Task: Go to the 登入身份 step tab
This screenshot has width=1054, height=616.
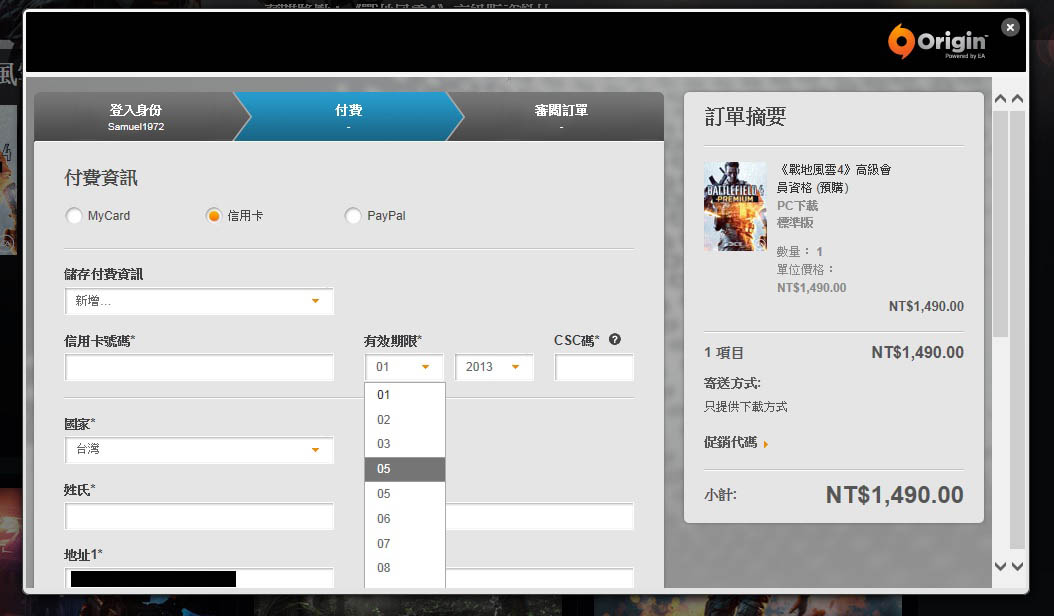Action: (x=136, y=116)
